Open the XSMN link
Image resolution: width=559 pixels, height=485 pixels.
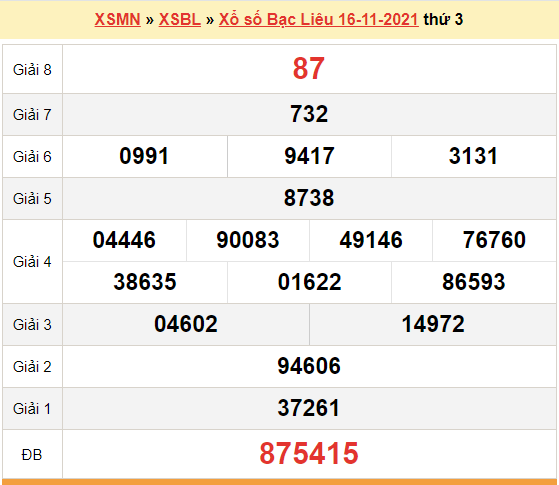coord(118,19)
